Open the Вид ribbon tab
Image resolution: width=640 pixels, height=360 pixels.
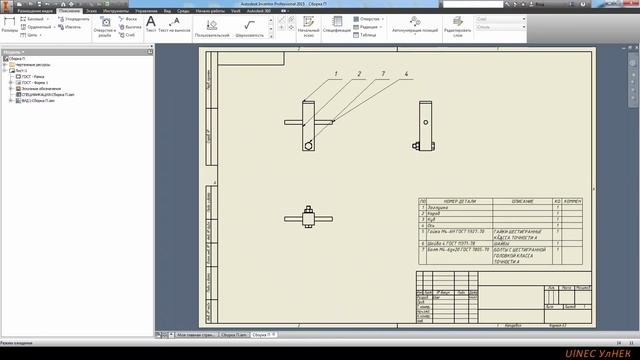167,11
